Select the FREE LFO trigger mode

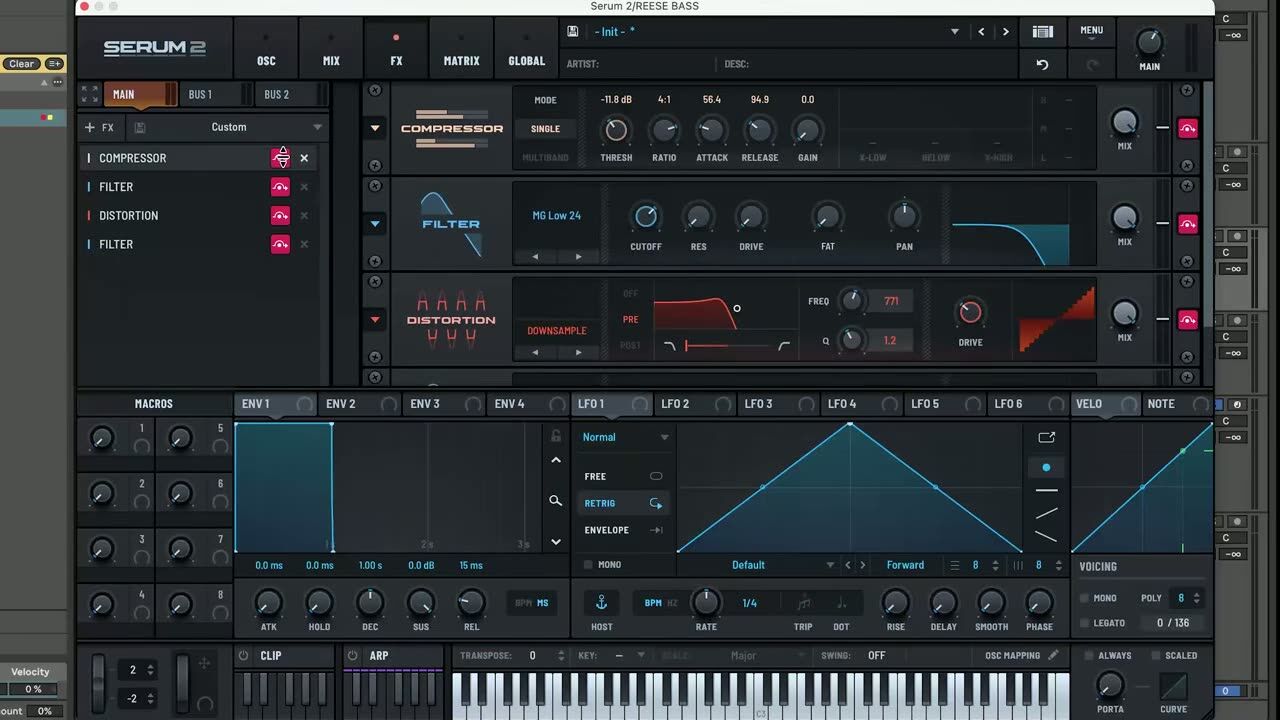tap(623, 477)
